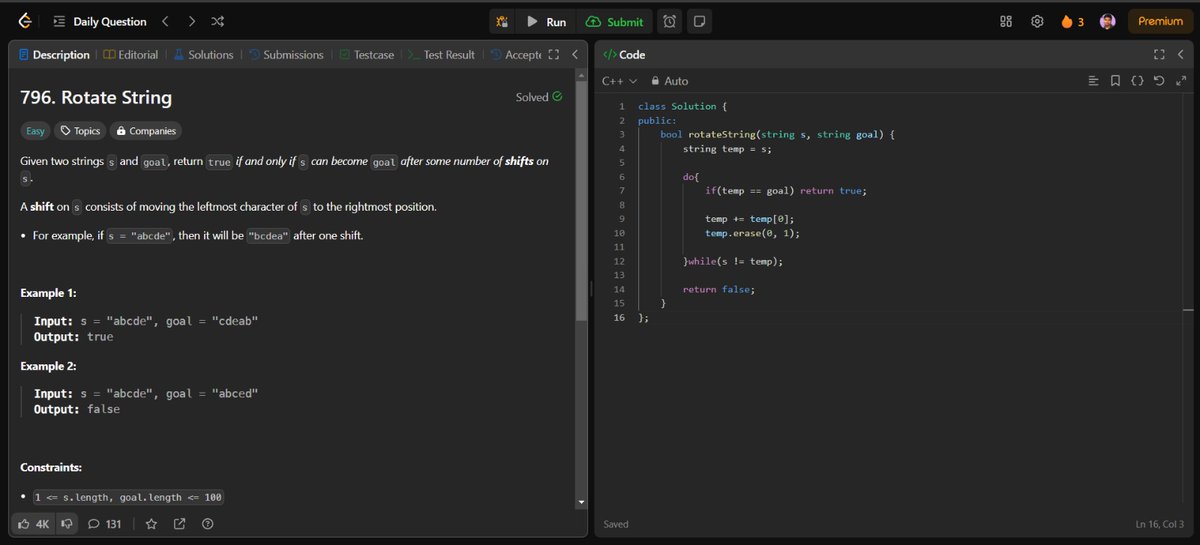Open the notes icon in top bar
The height and width of the screenshot is (545, 1200).
click(x=700, y=21)
